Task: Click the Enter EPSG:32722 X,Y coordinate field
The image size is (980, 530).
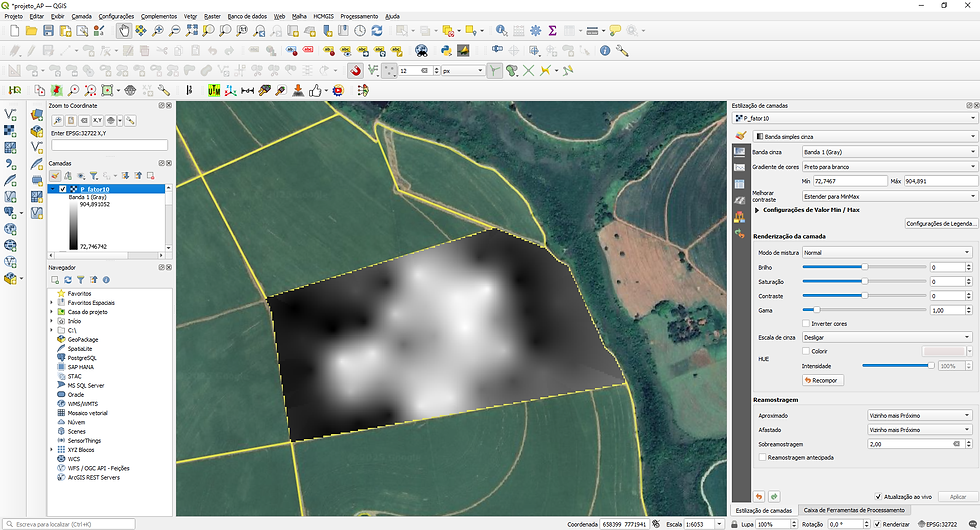Action: (x=109, y=145)
